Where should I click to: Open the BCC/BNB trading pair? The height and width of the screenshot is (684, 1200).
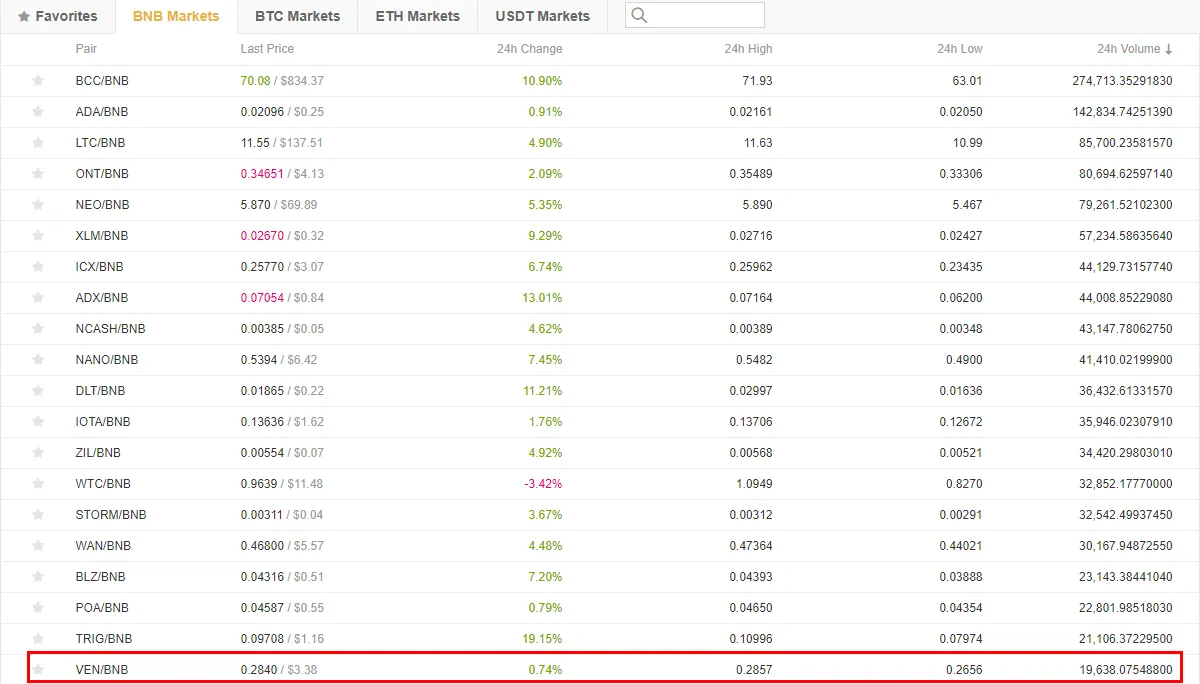pyautogui.click(x=102, y=81)
